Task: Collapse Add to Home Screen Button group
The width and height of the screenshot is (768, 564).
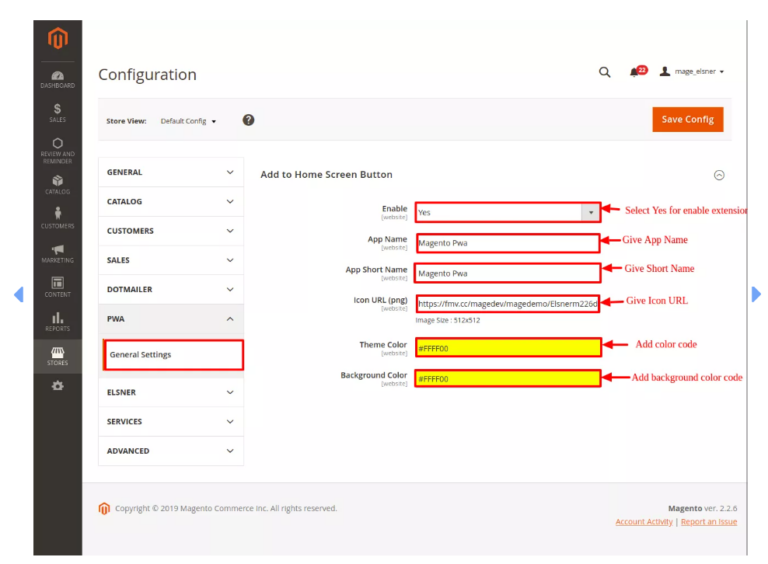Action: (x=719, y=175)
